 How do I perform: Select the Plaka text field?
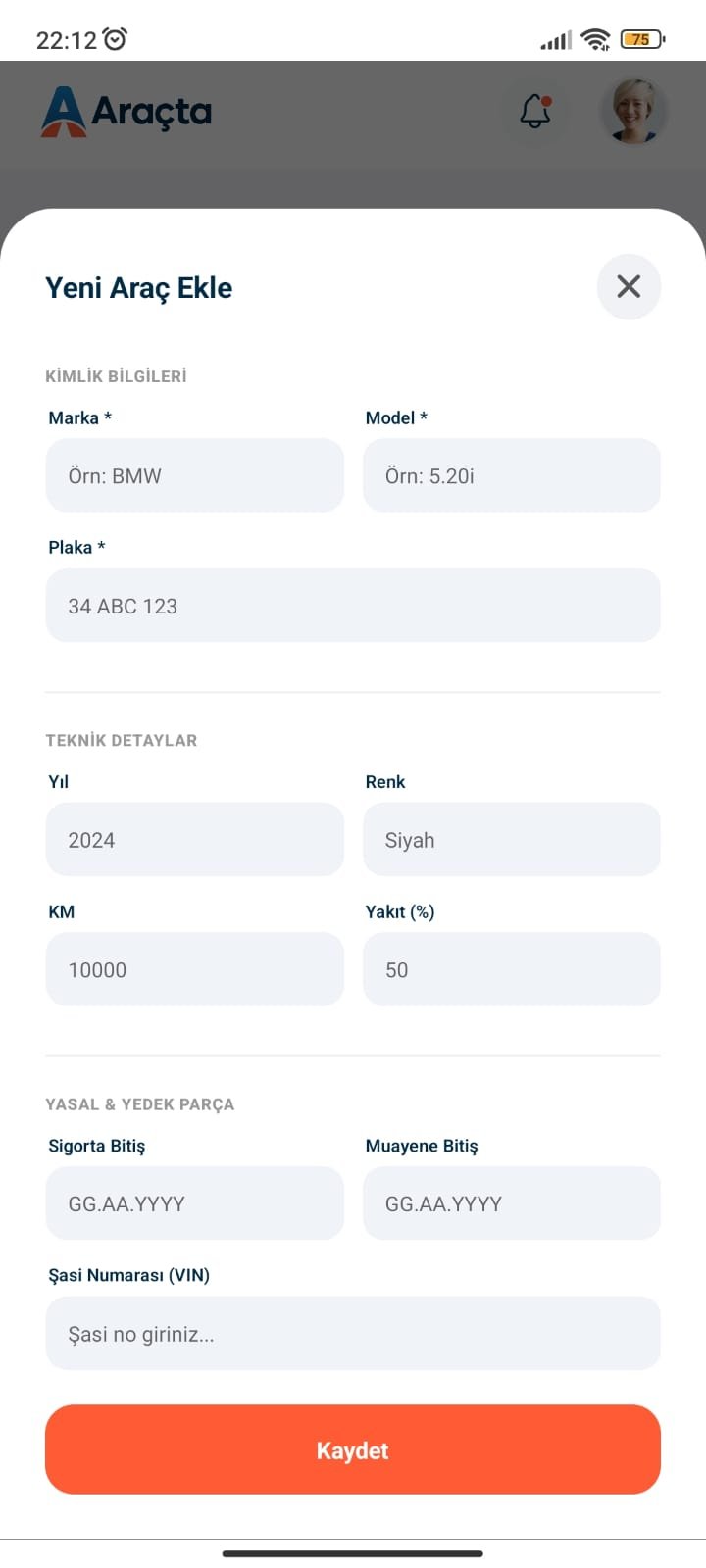(x=353, y=606)
